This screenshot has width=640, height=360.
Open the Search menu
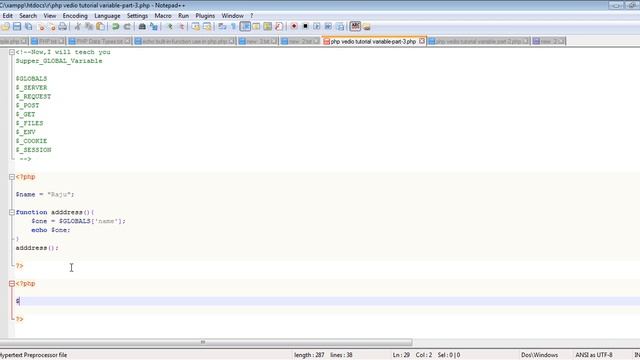point(28,16)
